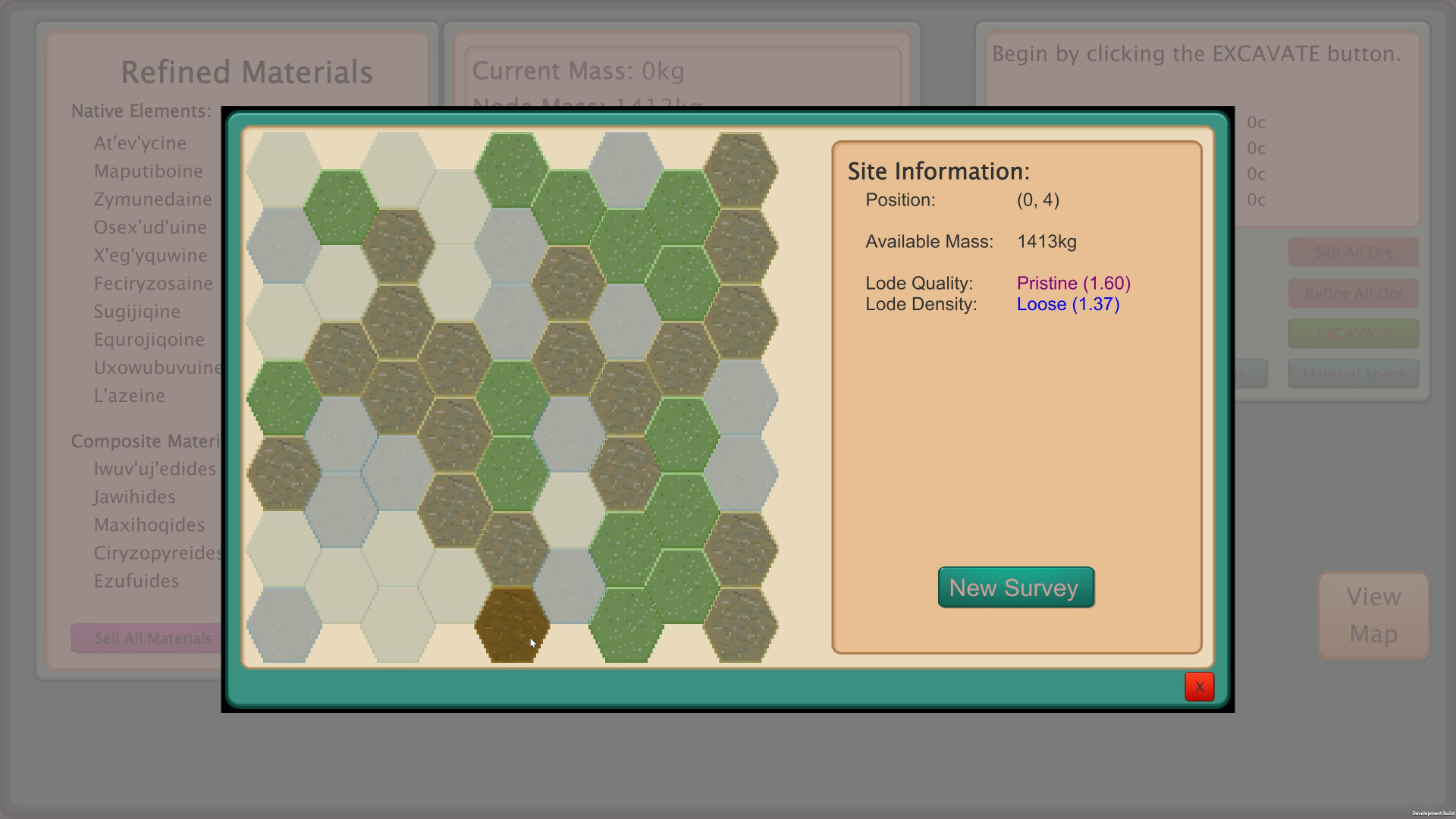
Task: Select the highlighted dark brown hex tile
Action: (513, 625)
